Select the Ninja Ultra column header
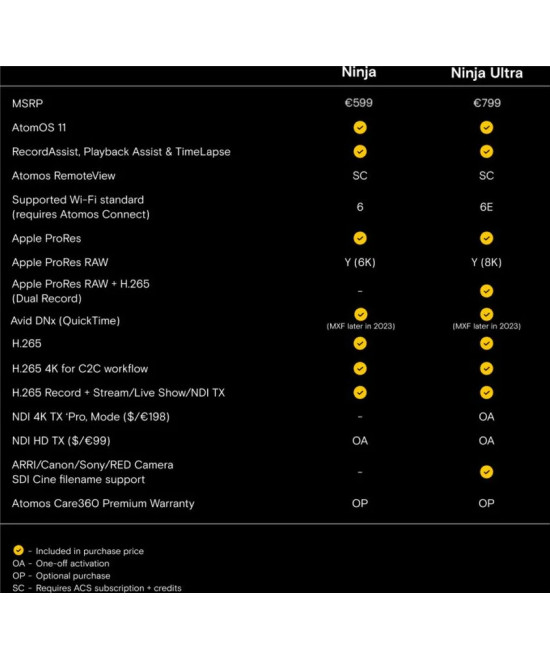Viewport: 550px width, 660px height. [x=486, y=73]
